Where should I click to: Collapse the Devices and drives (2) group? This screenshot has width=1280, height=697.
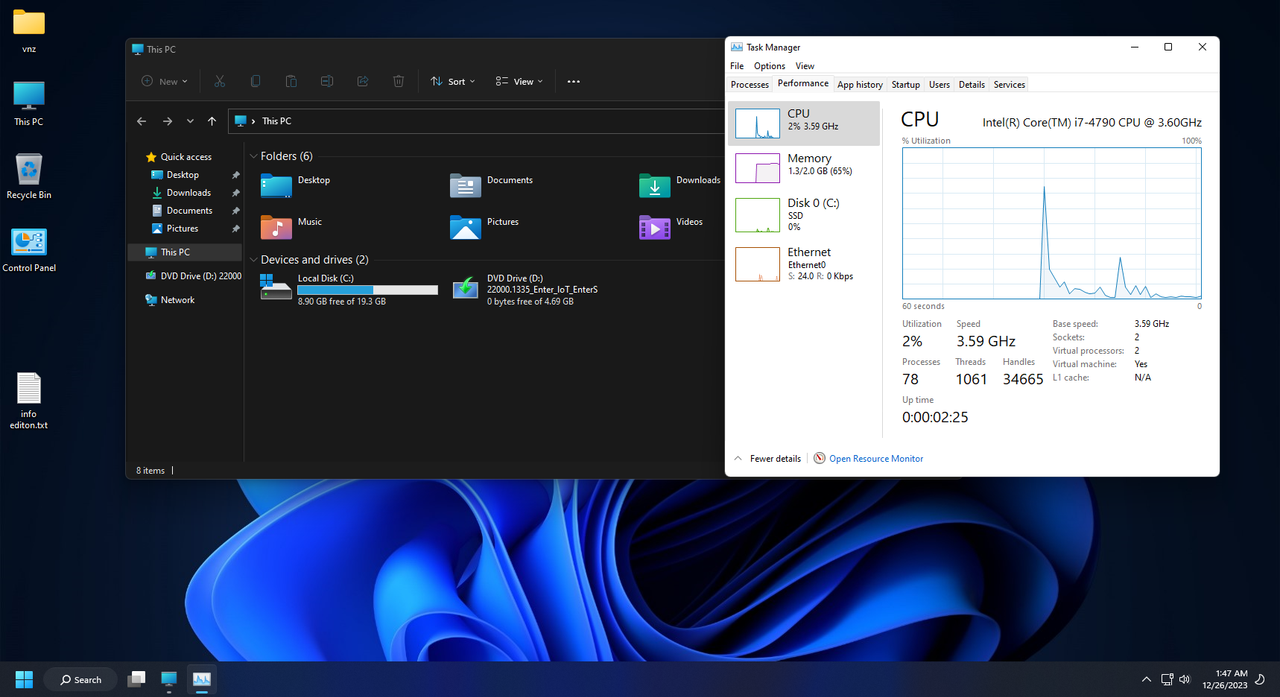252,260
